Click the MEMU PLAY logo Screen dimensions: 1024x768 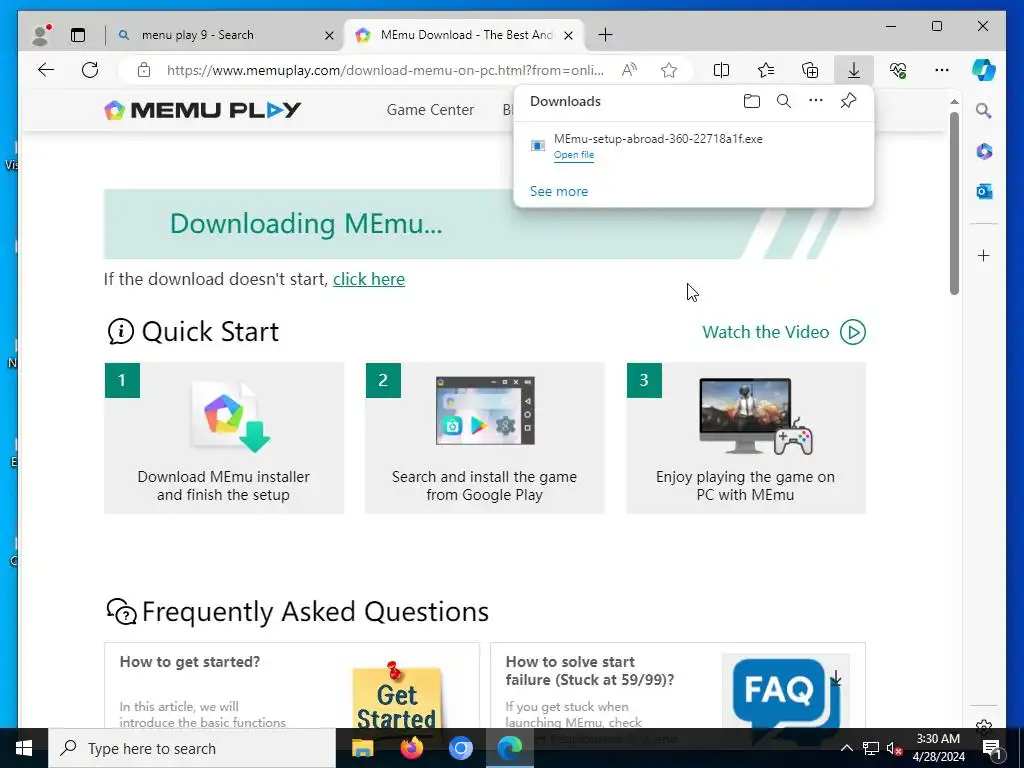(x=202, y=110)
